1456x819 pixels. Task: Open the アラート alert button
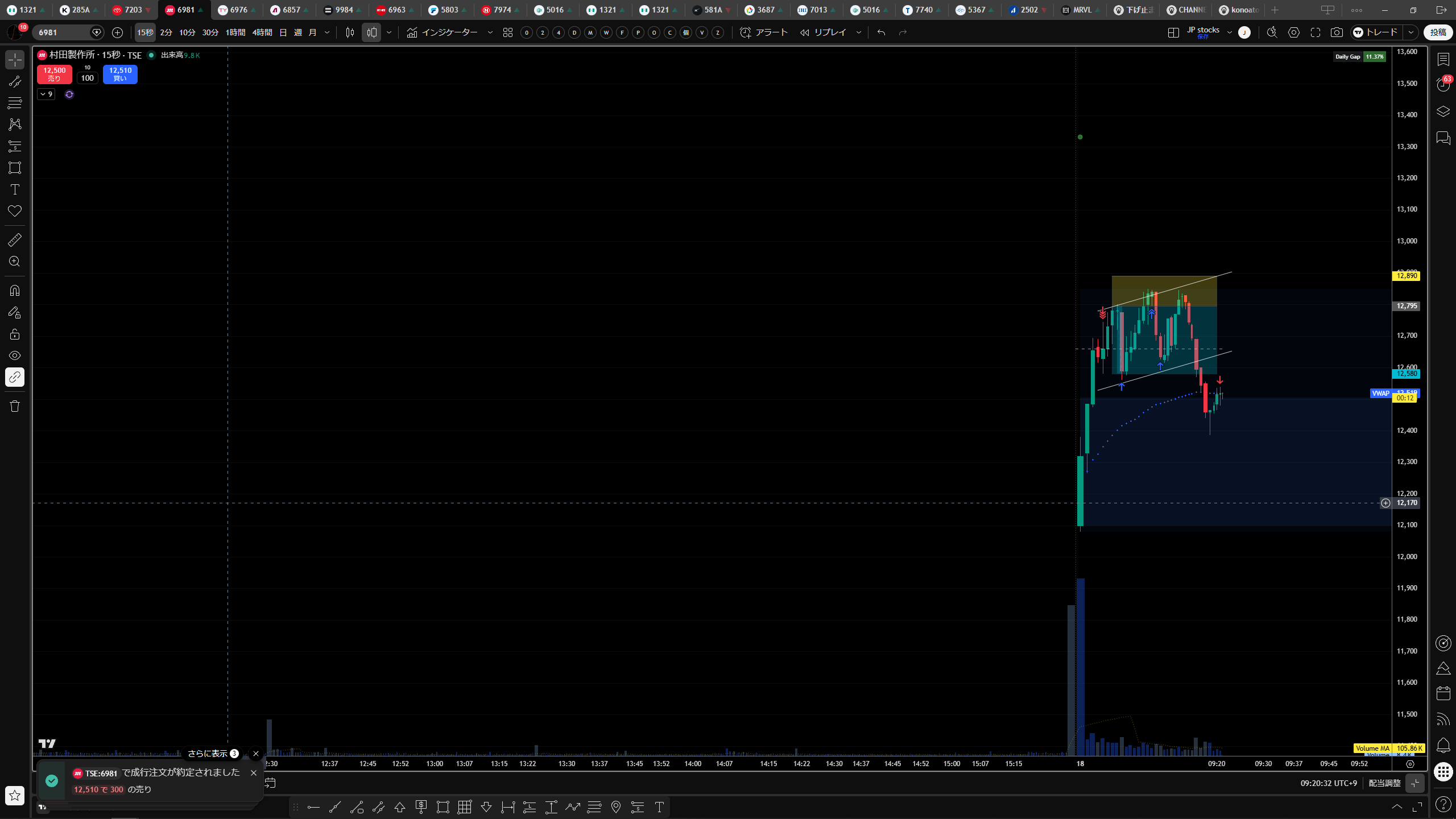tap(764, 33)
